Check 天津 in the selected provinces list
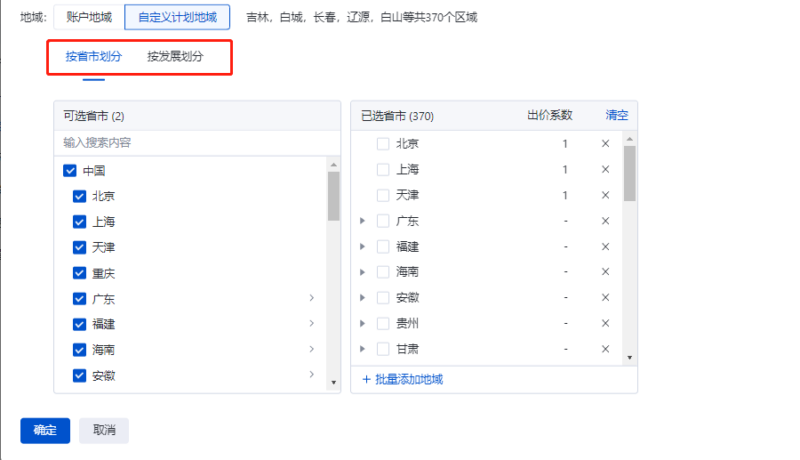 383,195
